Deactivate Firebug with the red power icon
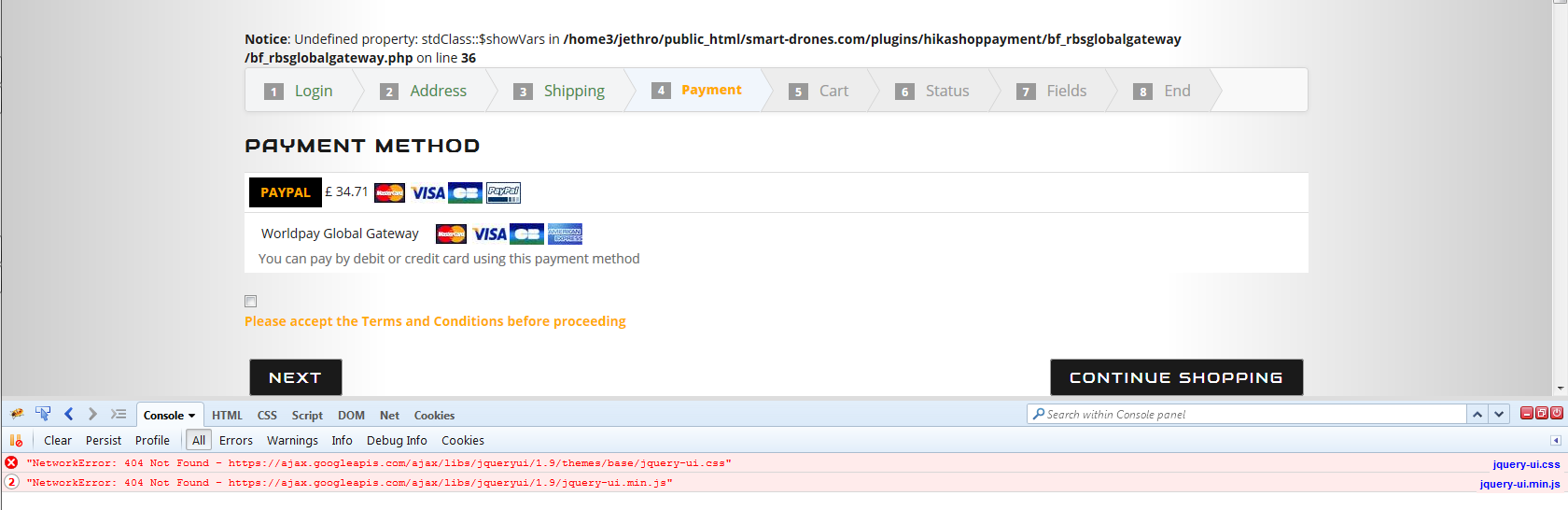Image resolution: width=1568 pixels, height=510 pixels. [x=1557, y=413]
